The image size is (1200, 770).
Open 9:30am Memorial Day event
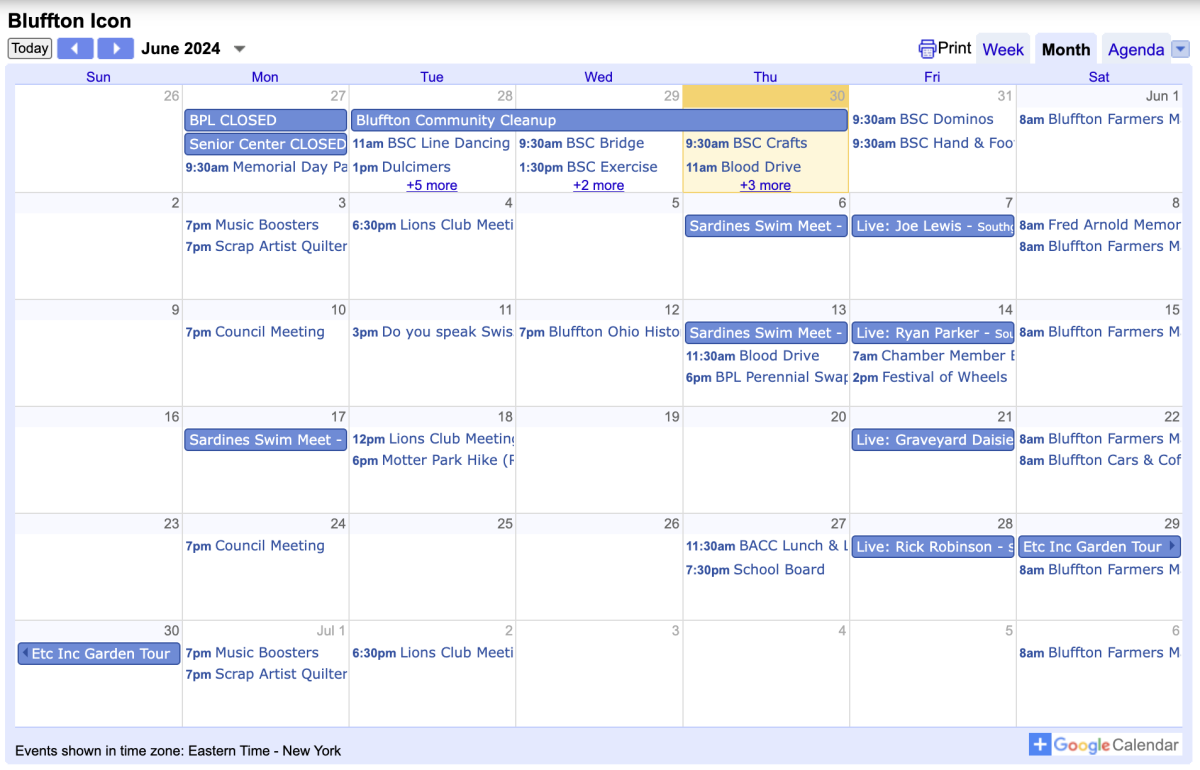click(266, 167)
